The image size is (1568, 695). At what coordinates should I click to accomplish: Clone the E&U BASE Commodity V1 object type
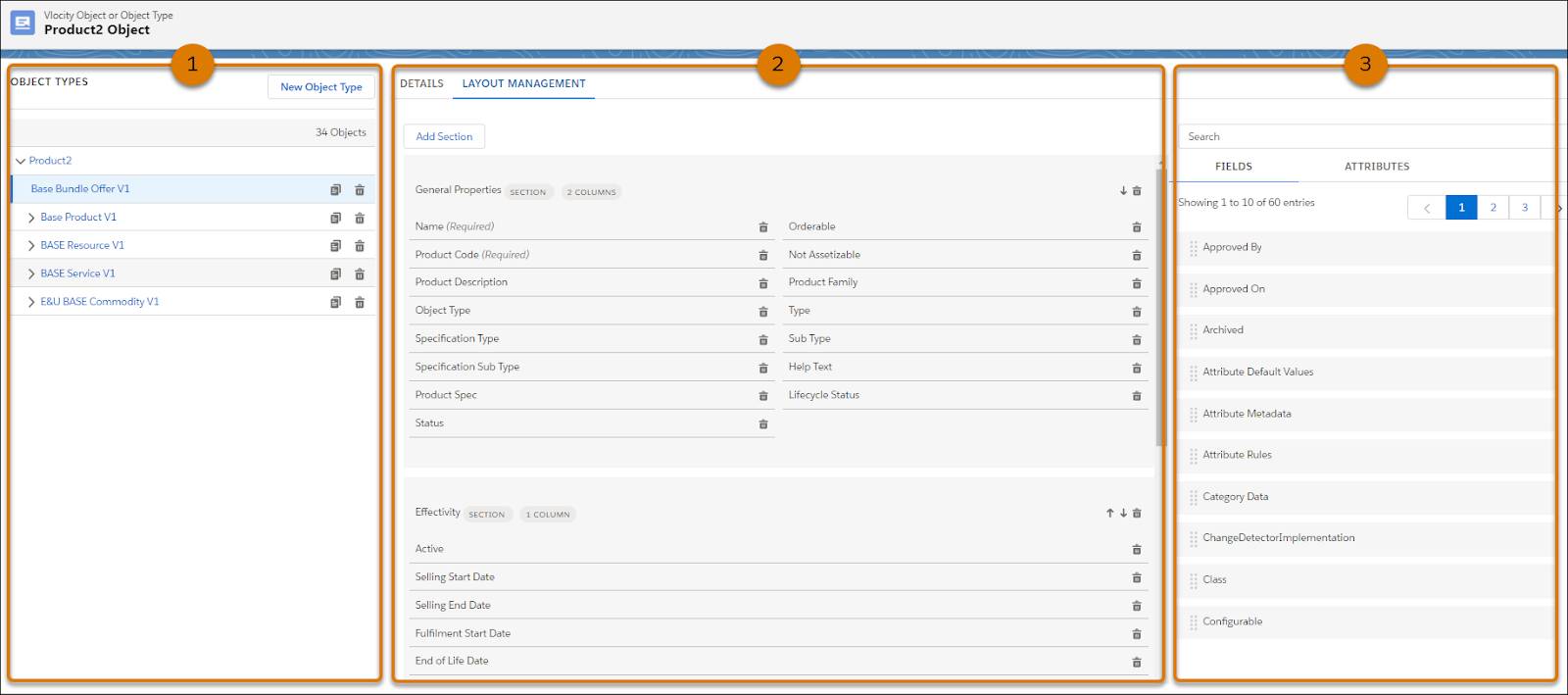point(335,303)
